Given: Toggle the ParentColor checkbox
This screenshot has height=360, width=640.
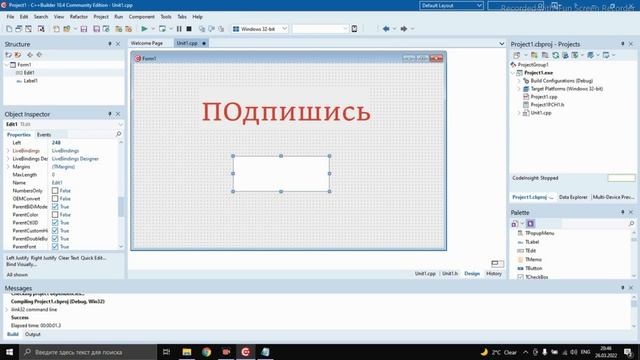Looking at the screenshot, I should click(55, 214).
